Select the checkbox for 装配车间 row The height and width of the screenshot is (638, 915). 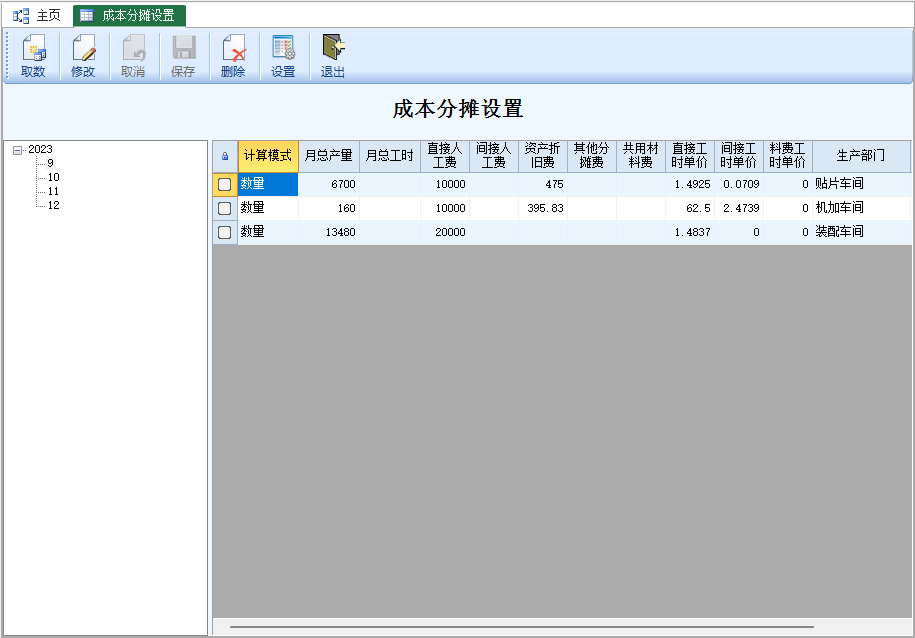225,232
